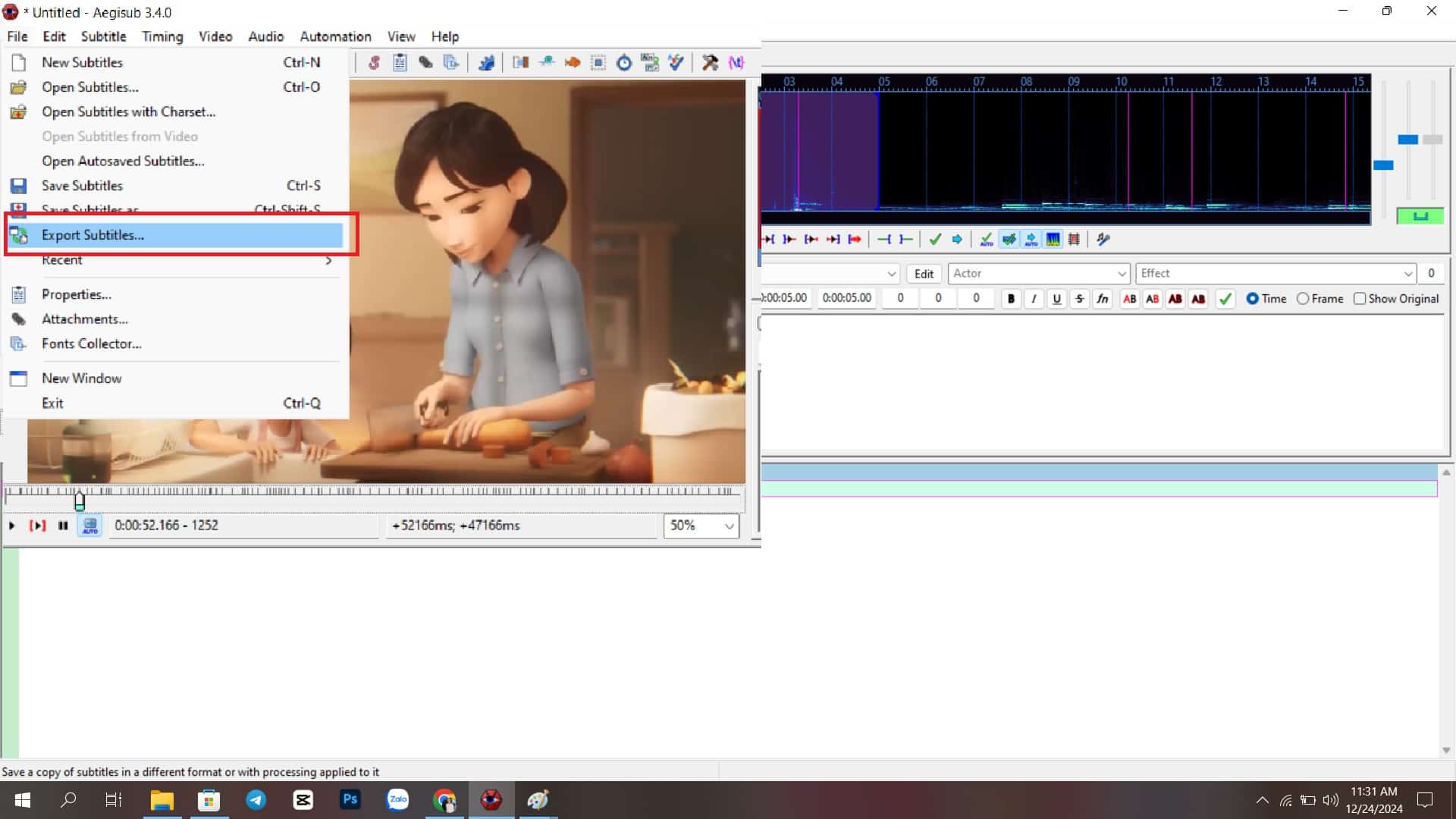1456x819 pixels.
Task: Pause video playback
Action: [63, 526]
